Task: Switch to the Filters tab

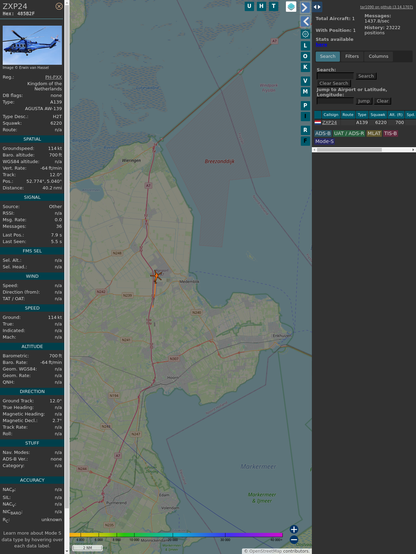Action: [352, 57]
